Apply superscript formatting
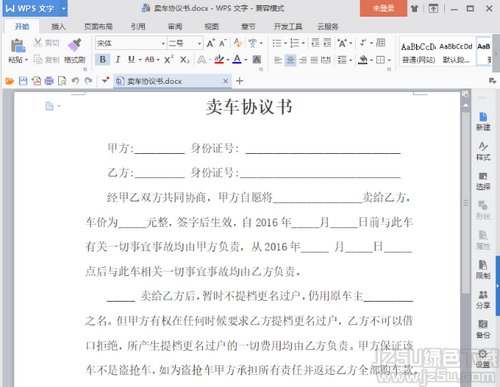The image size is (500, 387). [x=169, y=59]
